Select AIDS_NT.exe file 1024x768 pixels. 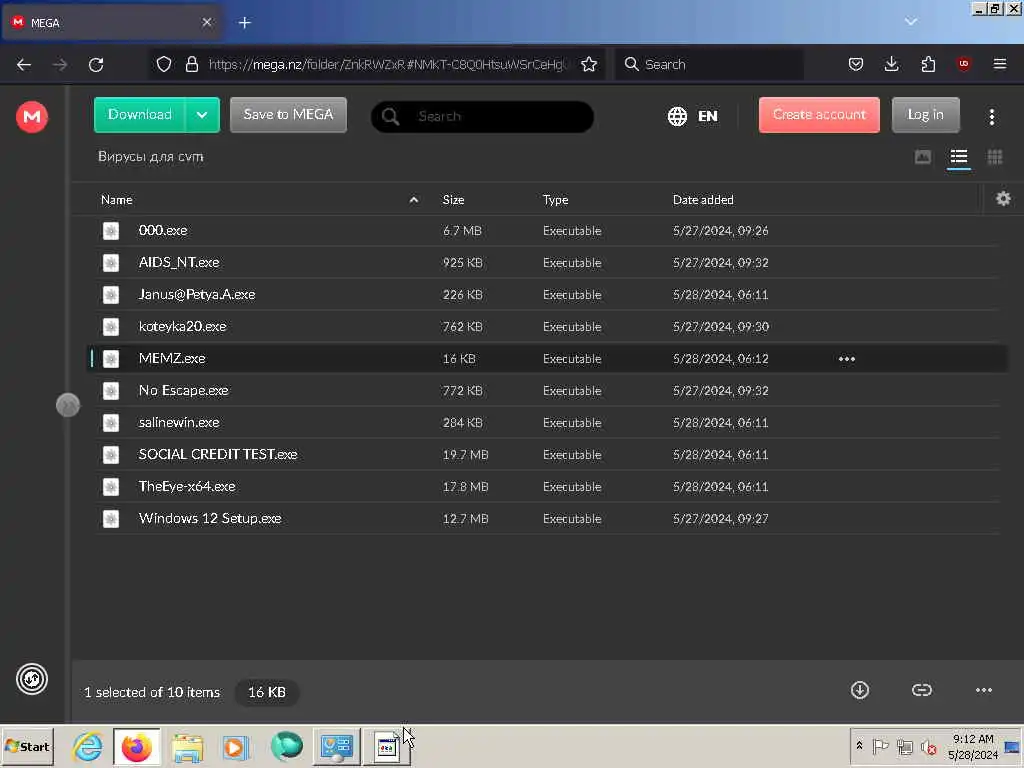[549, 263]
